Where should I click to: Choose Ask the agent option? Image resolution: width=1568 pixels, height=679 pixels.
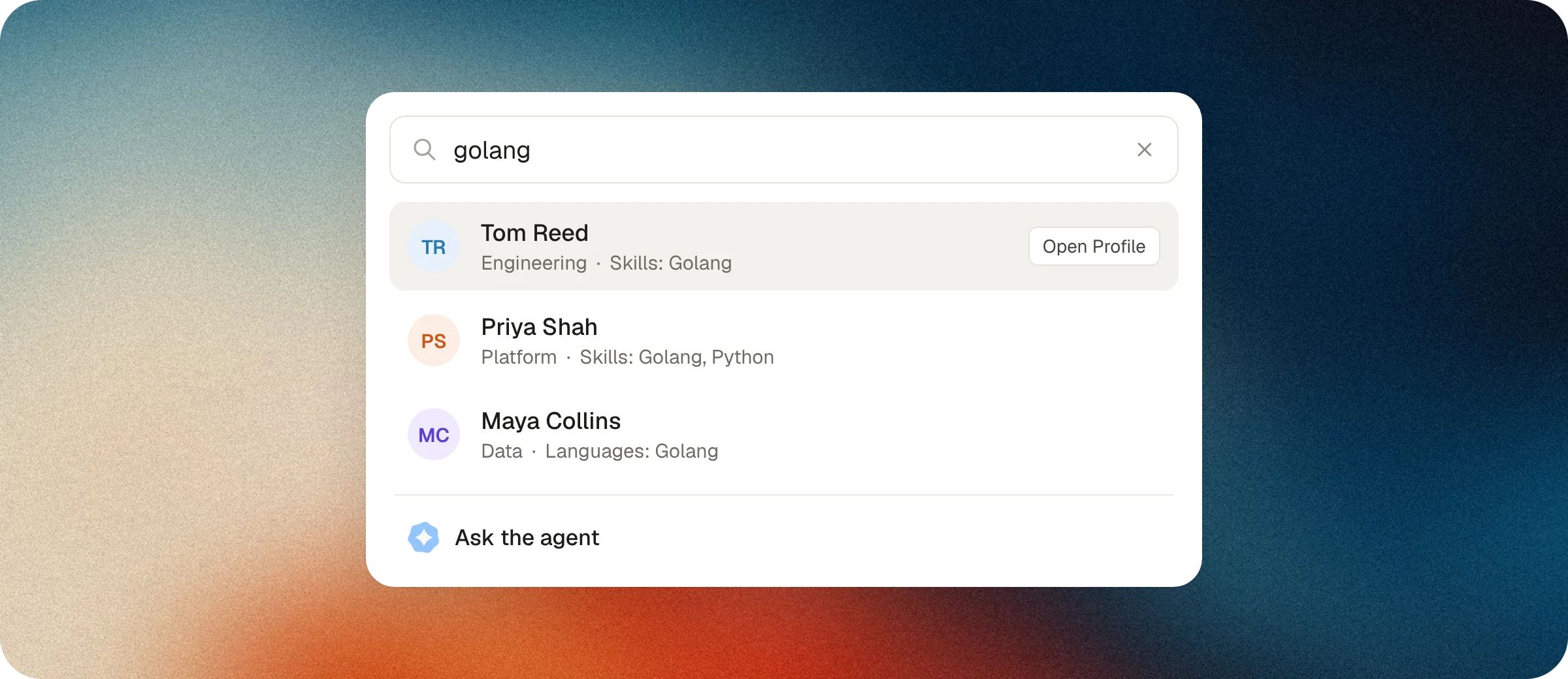coord(783,537)
